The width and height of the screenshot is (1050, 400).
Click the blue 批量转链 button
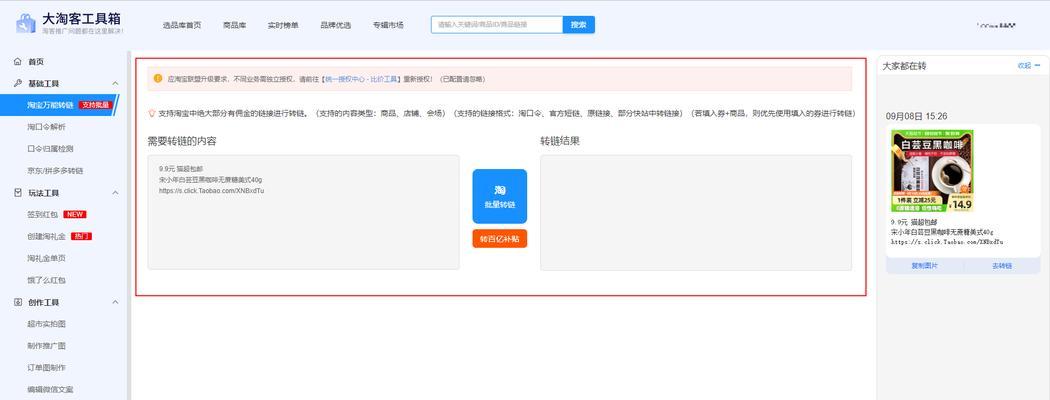click(x=500, y=196)
